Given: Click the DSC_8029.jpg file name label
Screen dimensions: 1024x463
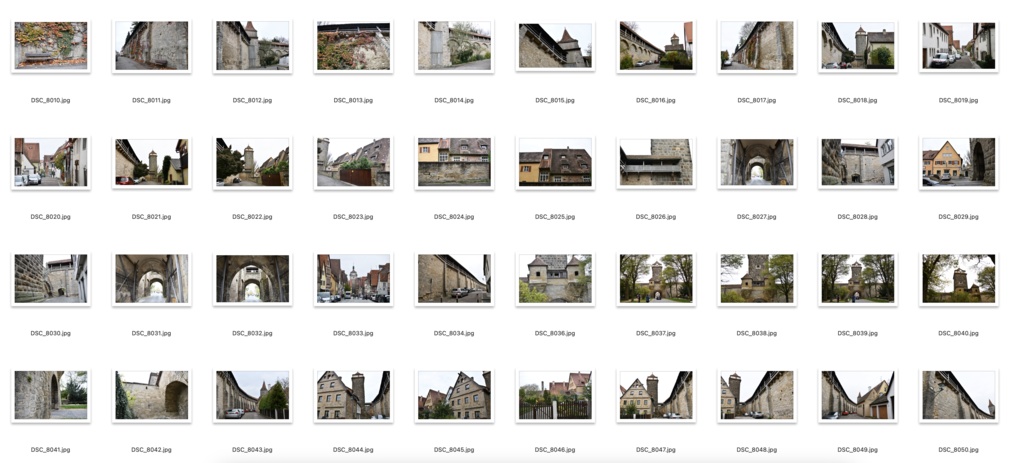Looking at the screenshot, I should [959, 217].
